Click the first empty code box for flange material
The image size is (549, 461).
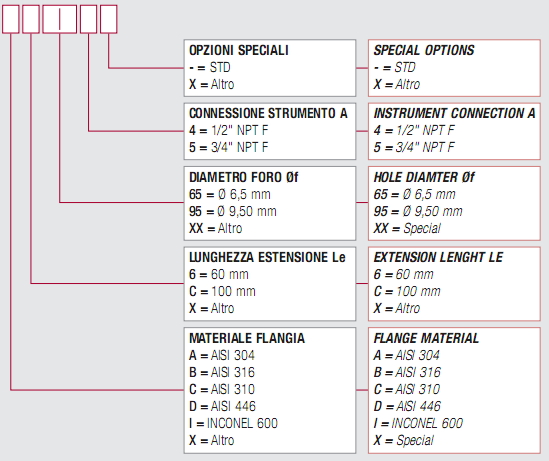click(11, 19)
